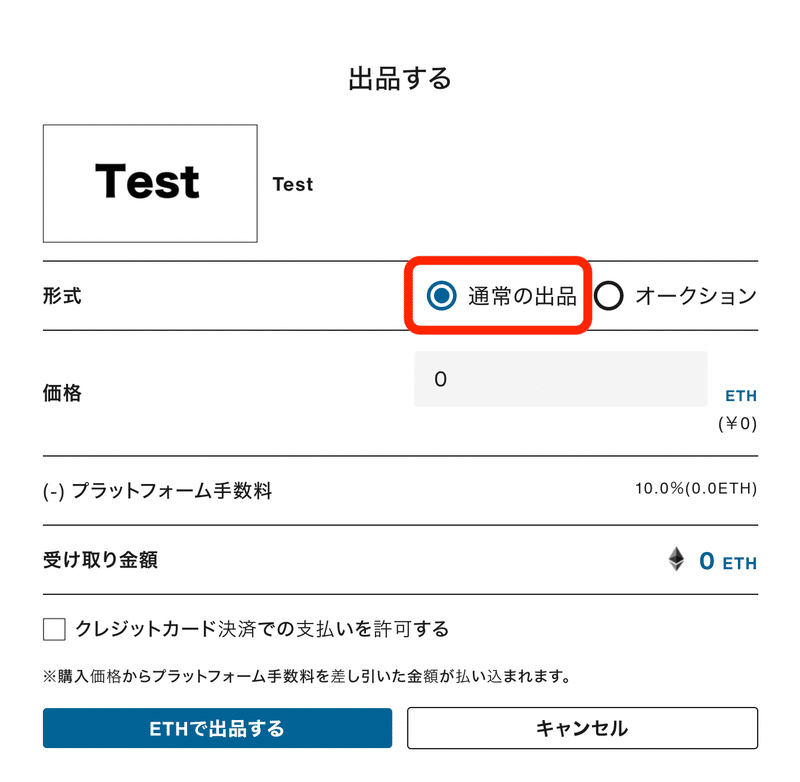Viewport: 800px width, 782px height.
Task: Click the Test item name text
Action: click(x=293, y=184)
